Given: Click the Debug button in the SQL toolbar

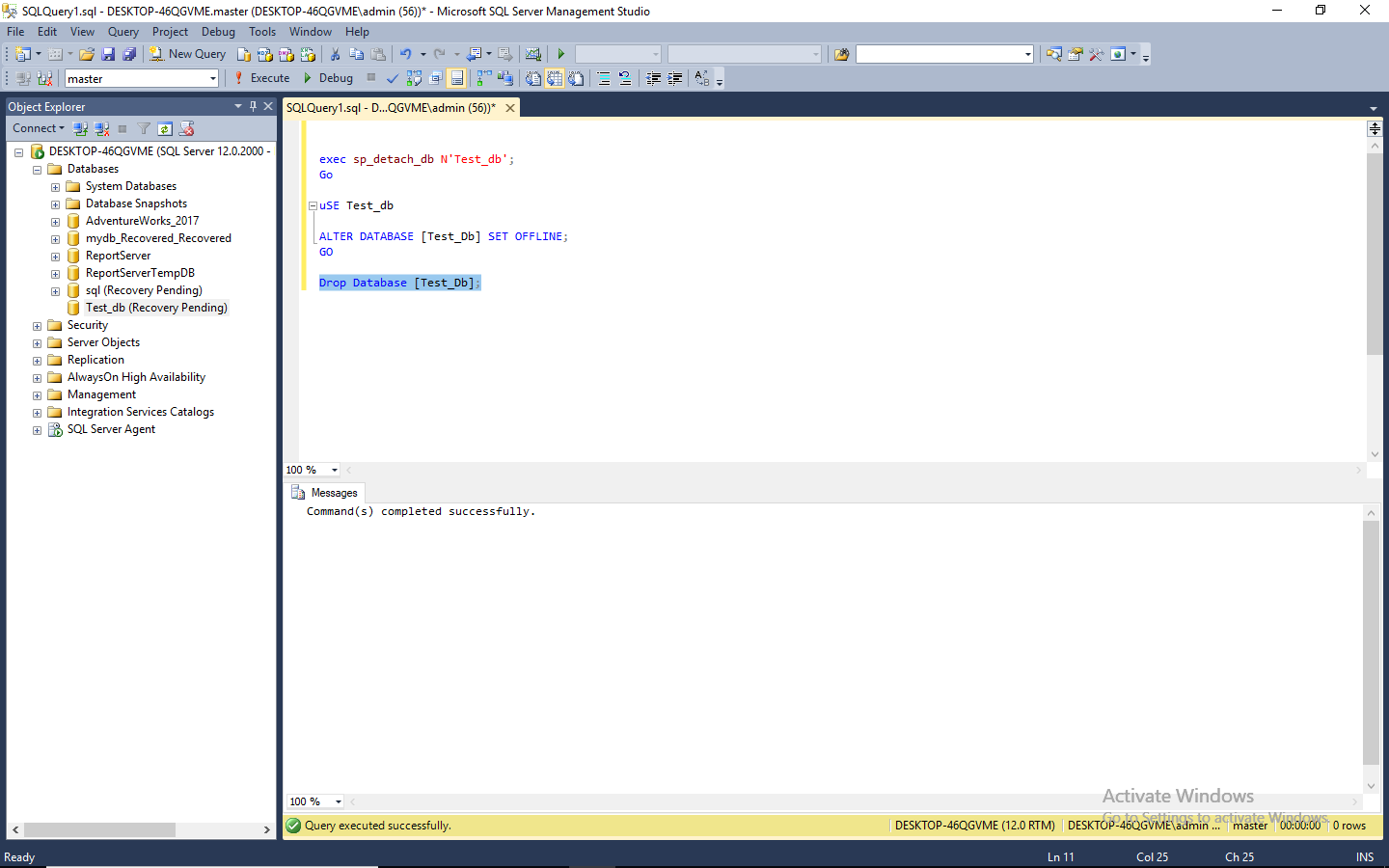Looking at the screenshot, I should point(328,78).
